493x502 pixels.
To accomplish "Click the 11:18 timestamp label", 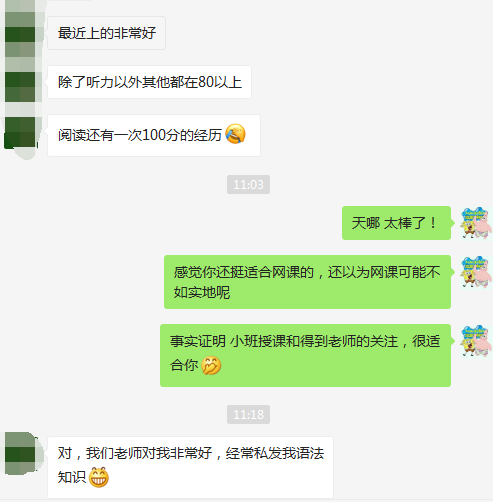I will (x=248, y=414).
